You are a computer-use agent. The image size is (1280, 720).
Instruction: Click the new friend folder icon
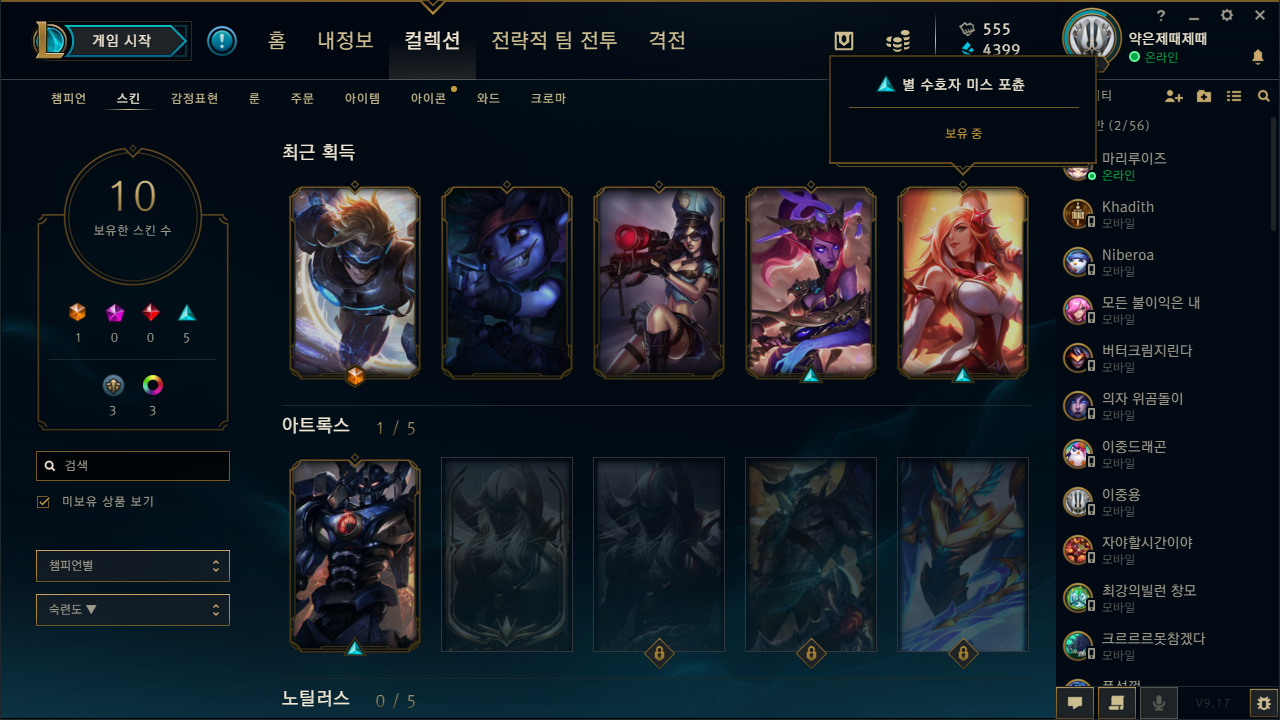coord(1204,96)
